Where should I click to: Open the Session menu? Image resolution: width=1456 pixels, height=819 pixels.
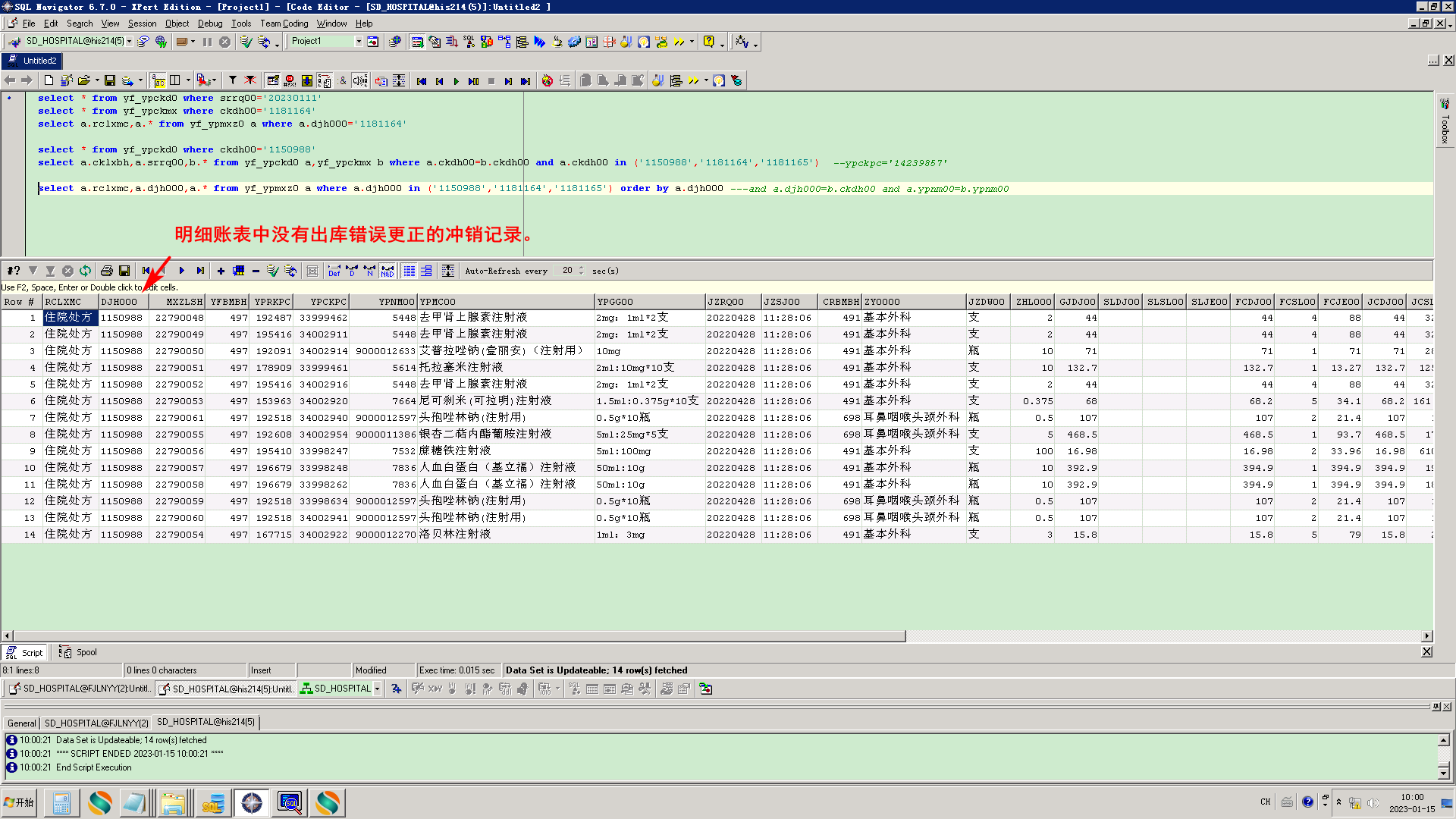click(142, 24)
